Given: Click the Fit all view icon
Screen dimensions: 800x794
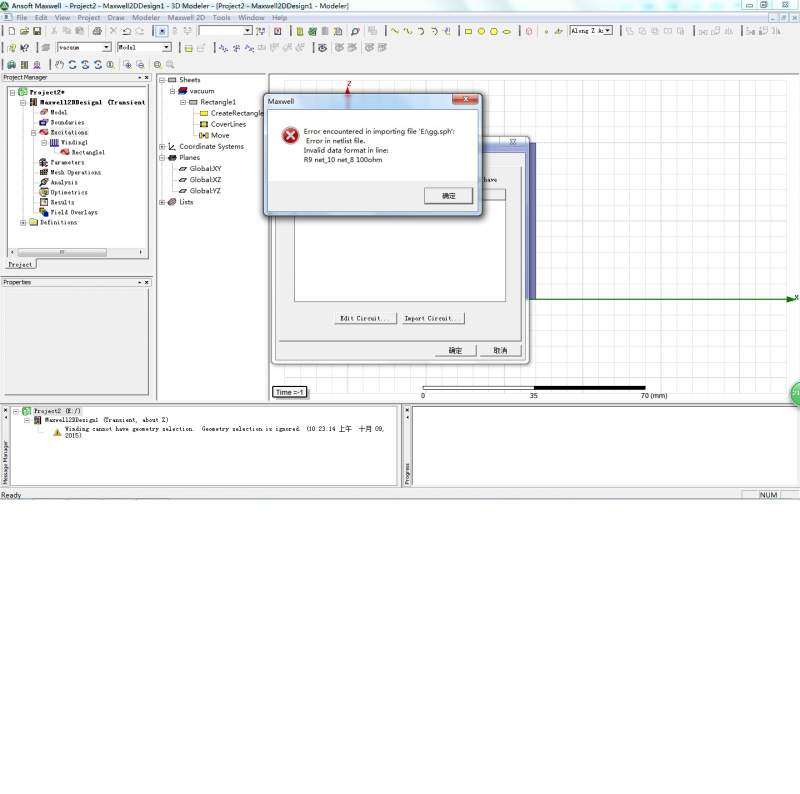Looking at the screenshot, I should 158,65.
